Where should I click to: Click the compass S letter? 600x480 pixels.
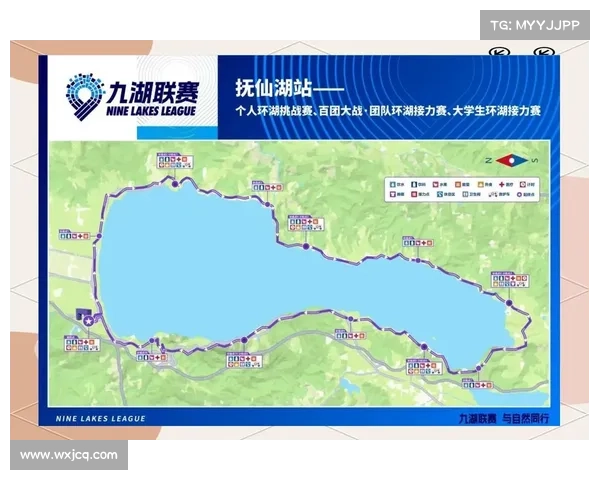535,160
